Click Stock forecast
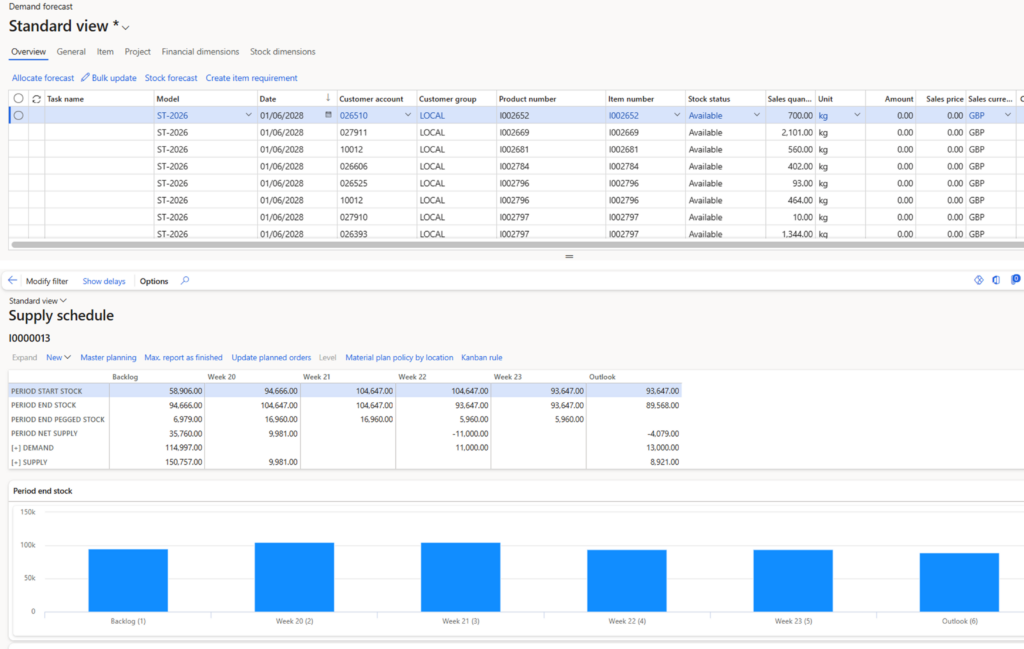Screen dimensions: 1024x649 click(x=171, y=78)
